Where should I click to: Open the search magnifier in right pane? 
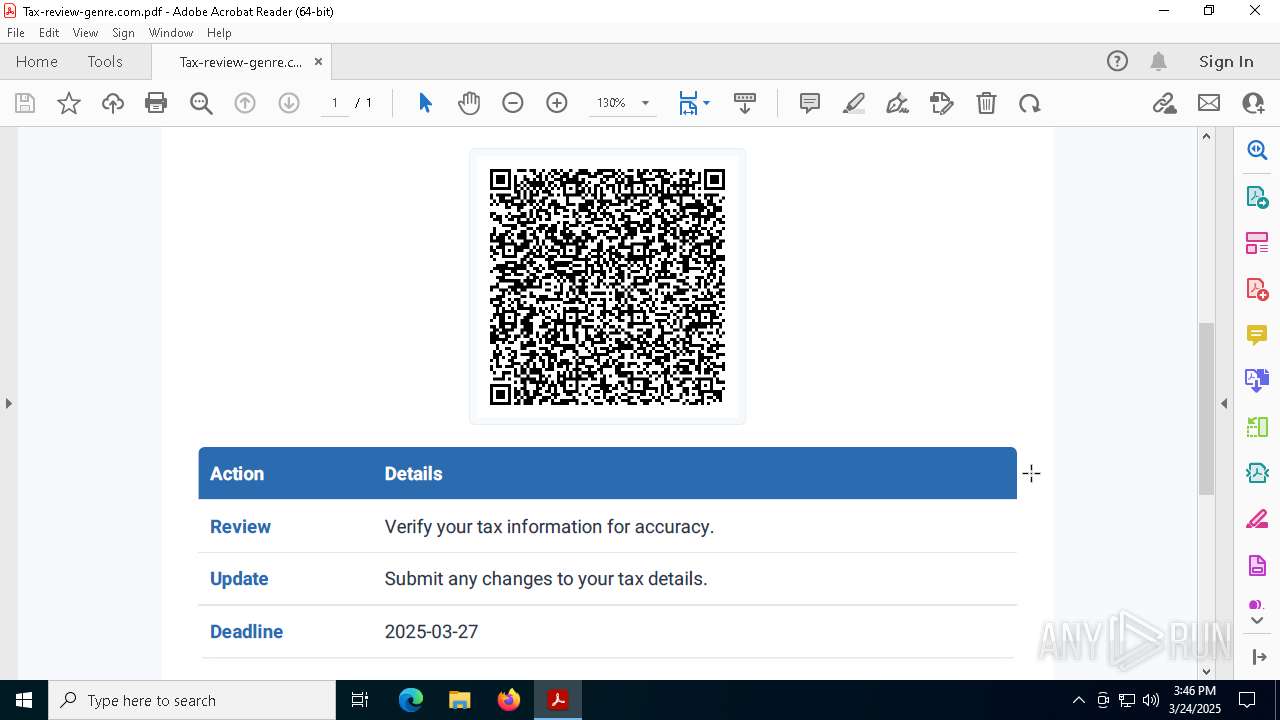1257,150
